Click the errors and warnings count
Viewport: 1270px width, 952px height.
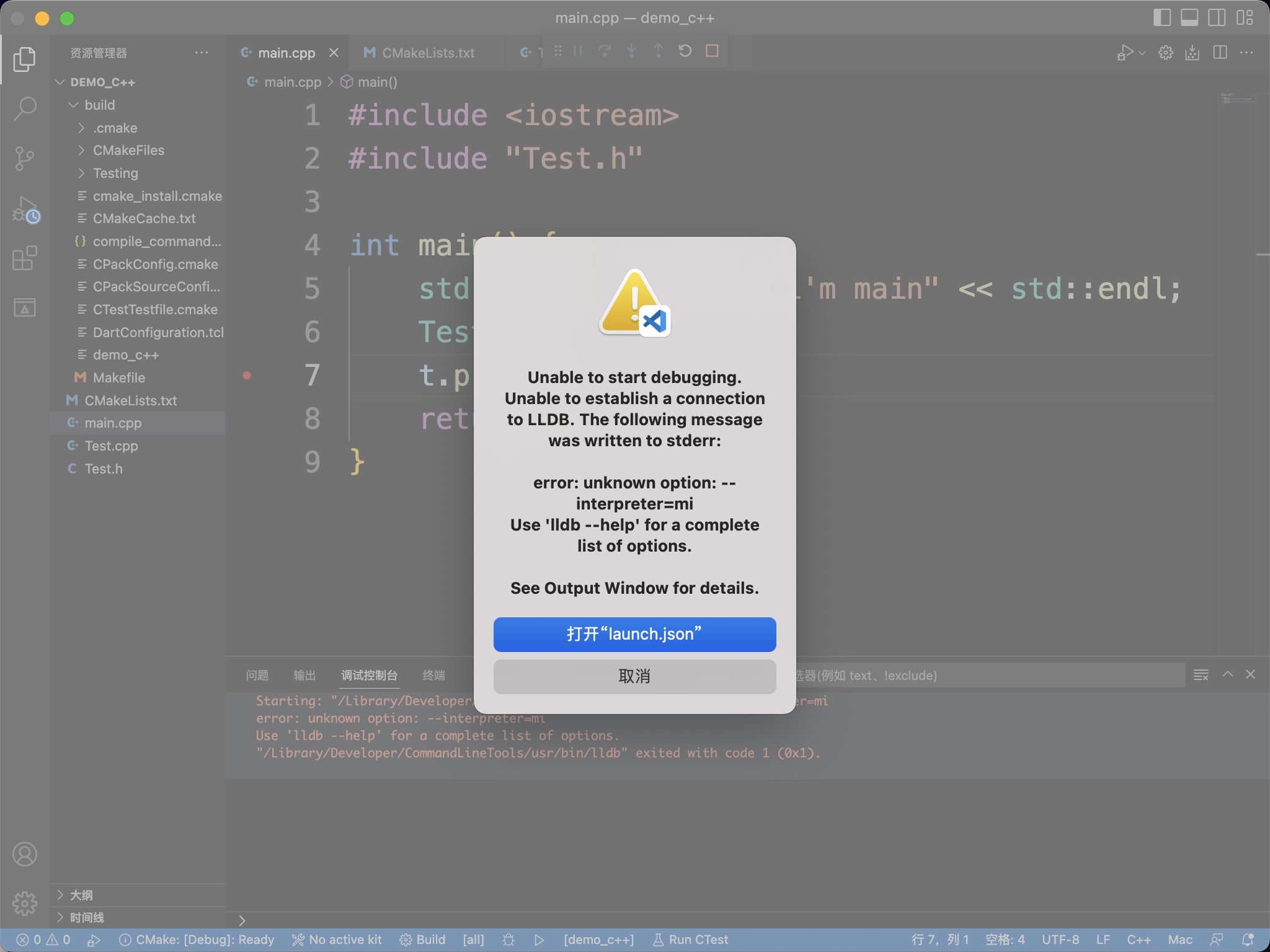pyautogui.click(x=43, y=940)
